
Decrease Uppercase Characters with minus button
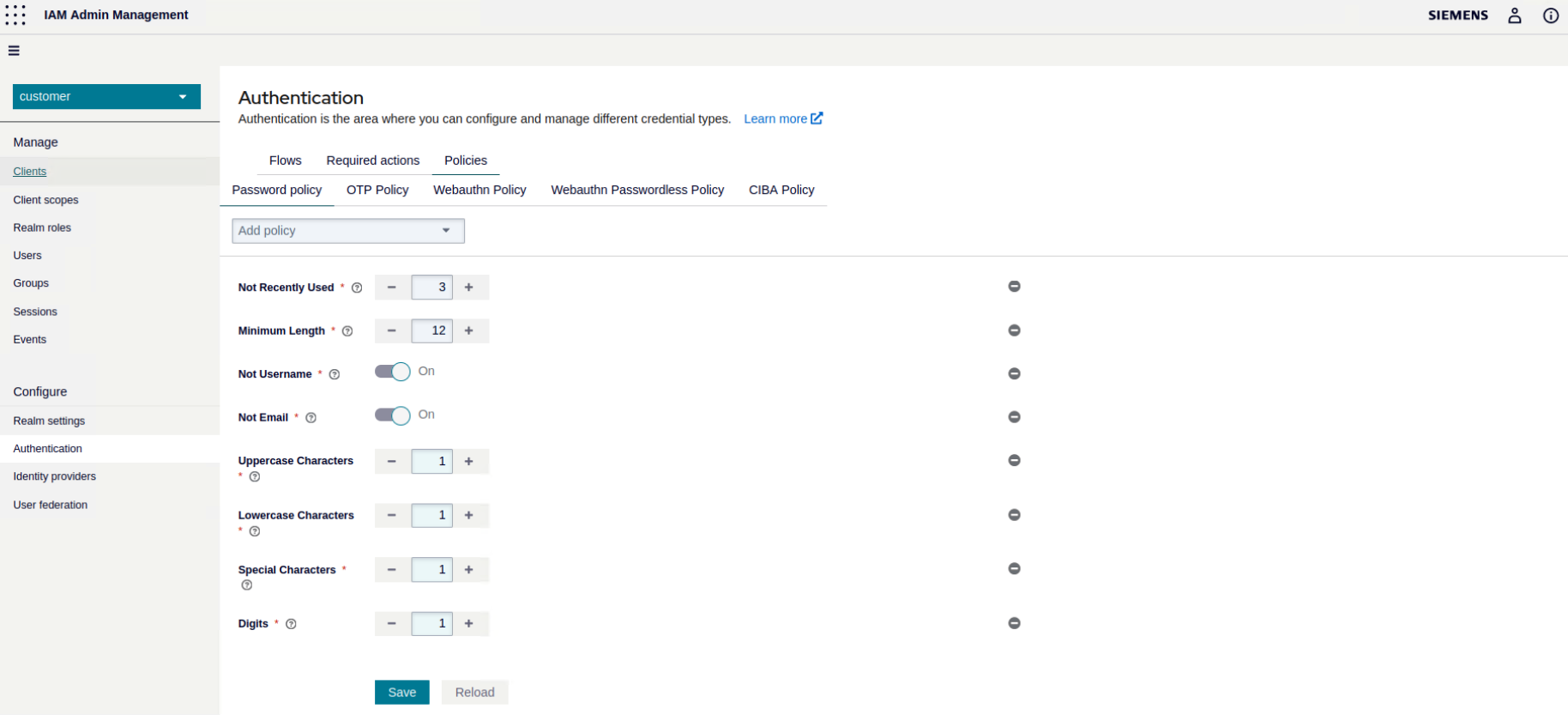pyautogui.click(x=392, y=462)
